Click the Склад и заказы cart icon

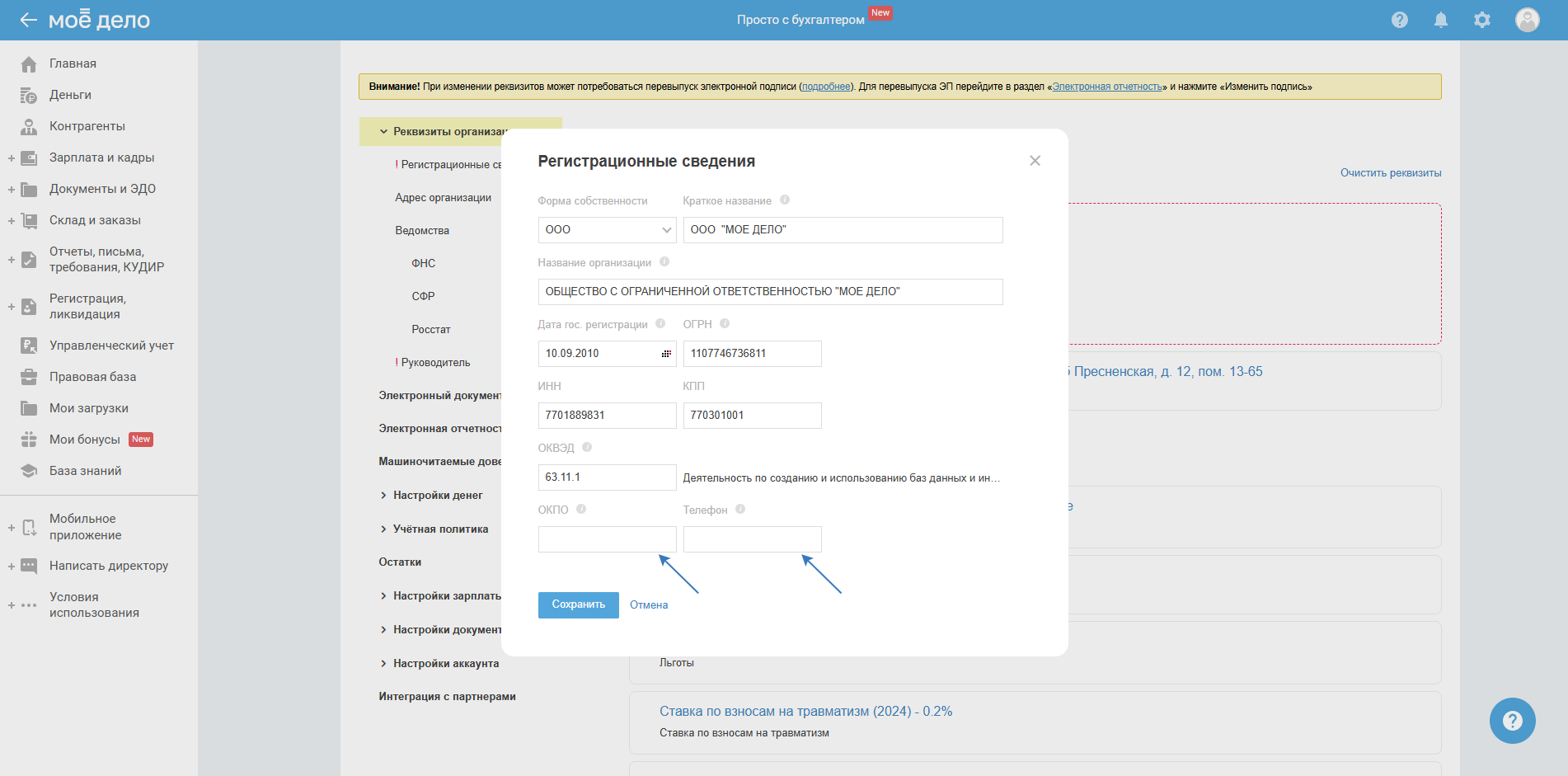(29, 220)
